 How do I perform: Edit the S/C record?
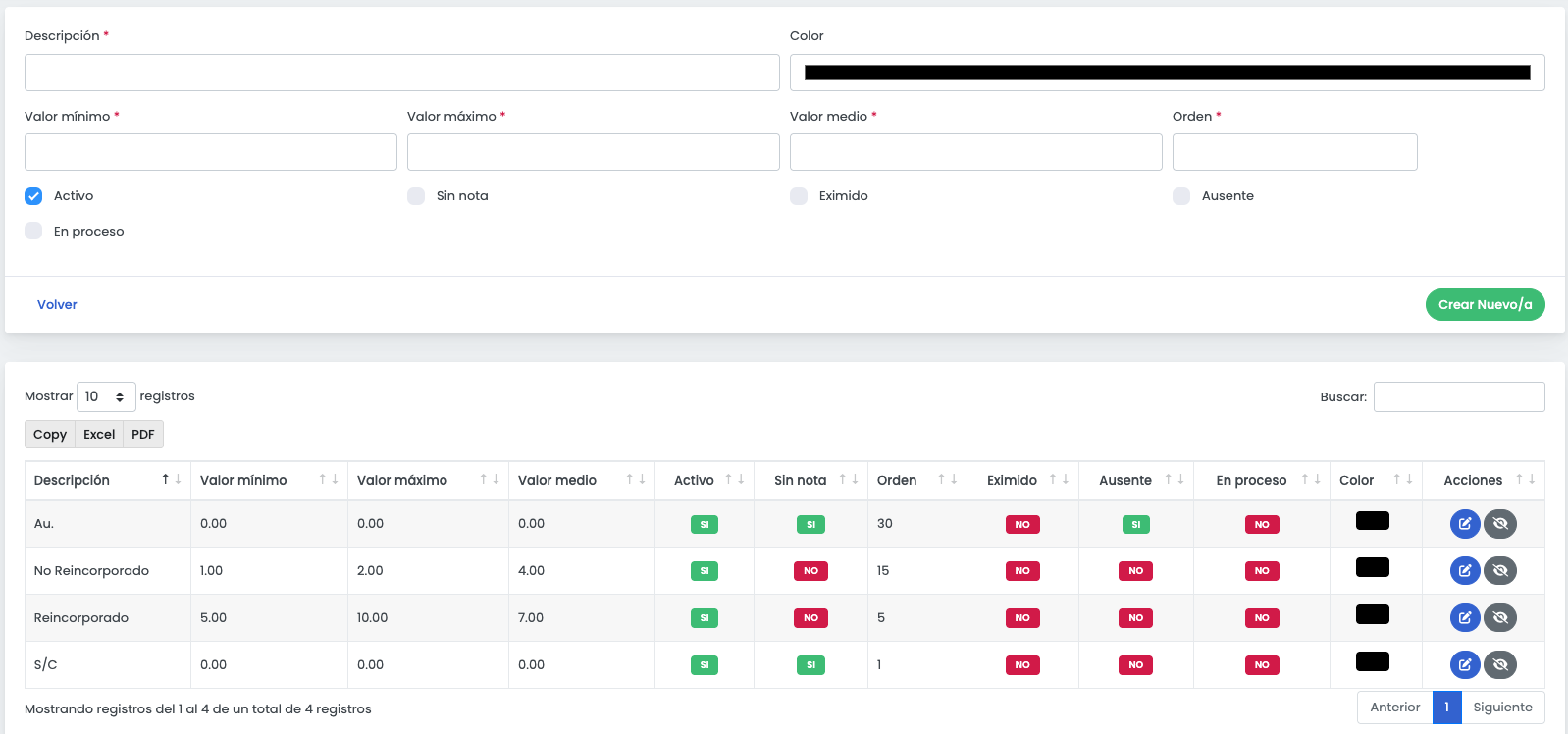1465,665
